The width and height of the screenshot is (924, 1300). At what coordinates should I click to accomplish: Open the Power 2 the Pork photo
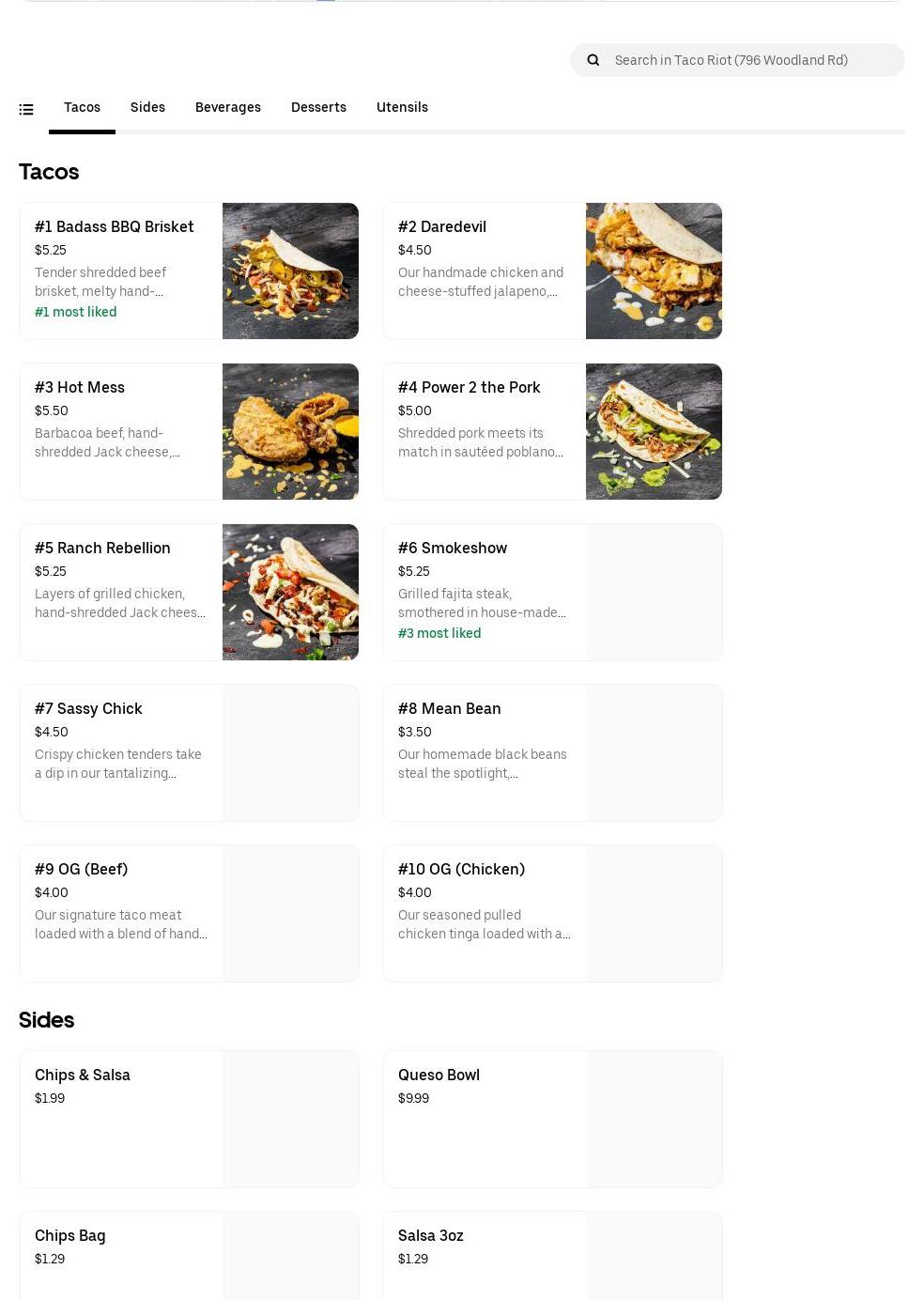click(654, 431)
